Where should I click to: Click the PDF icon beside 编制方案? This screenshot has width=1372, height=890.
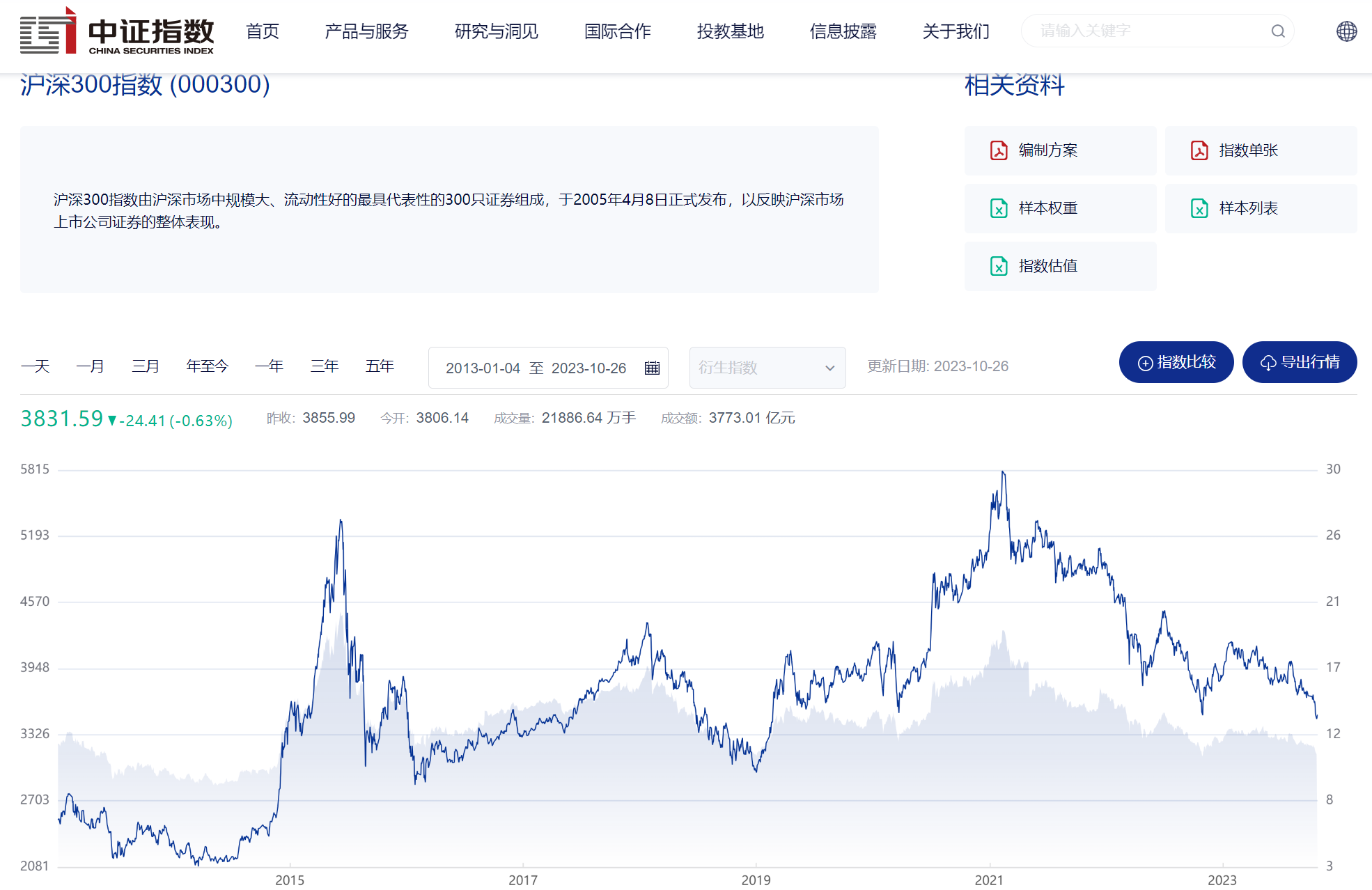point(999,150)
